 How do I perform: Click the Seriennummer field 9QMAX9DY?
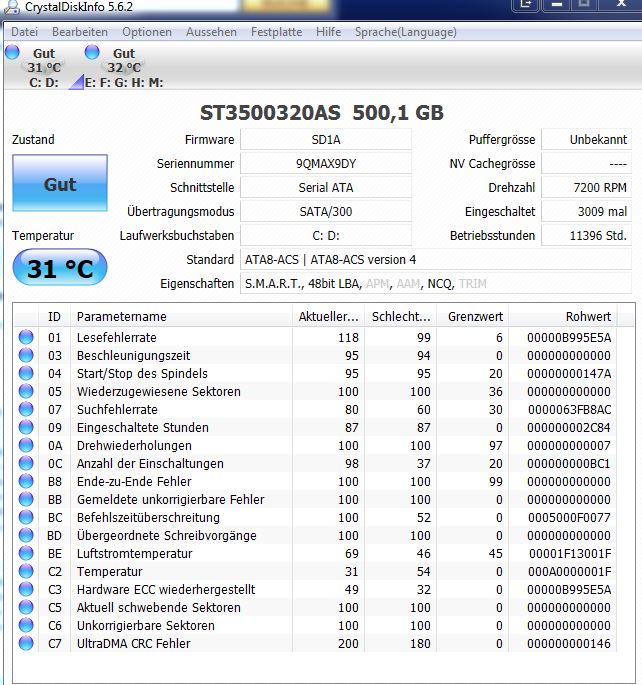326,163
